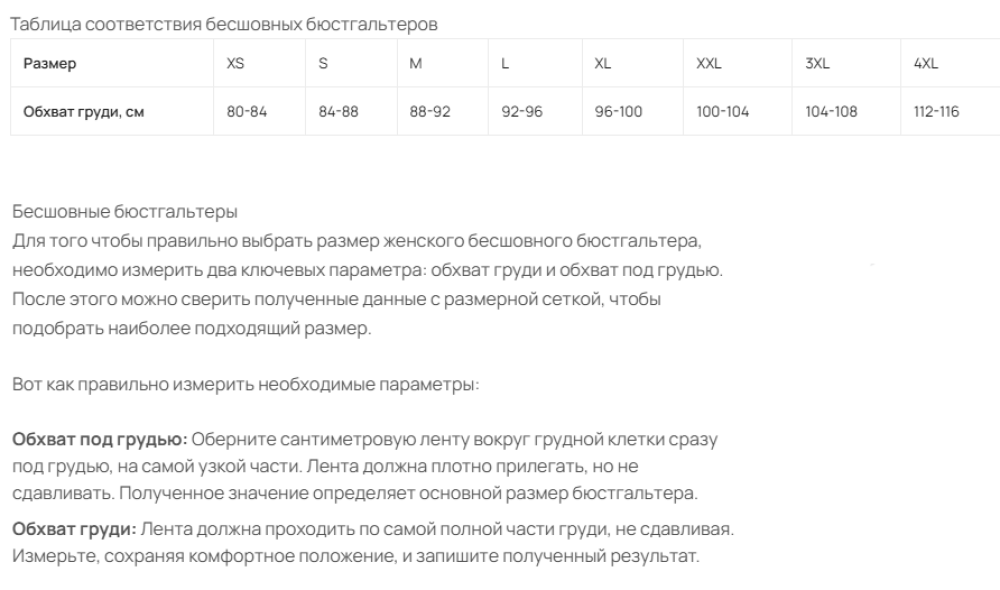Click the 84-88 measurement cell
This screenshot has height=590, width=1000.
pyautogui.click(x=351, y=111)
